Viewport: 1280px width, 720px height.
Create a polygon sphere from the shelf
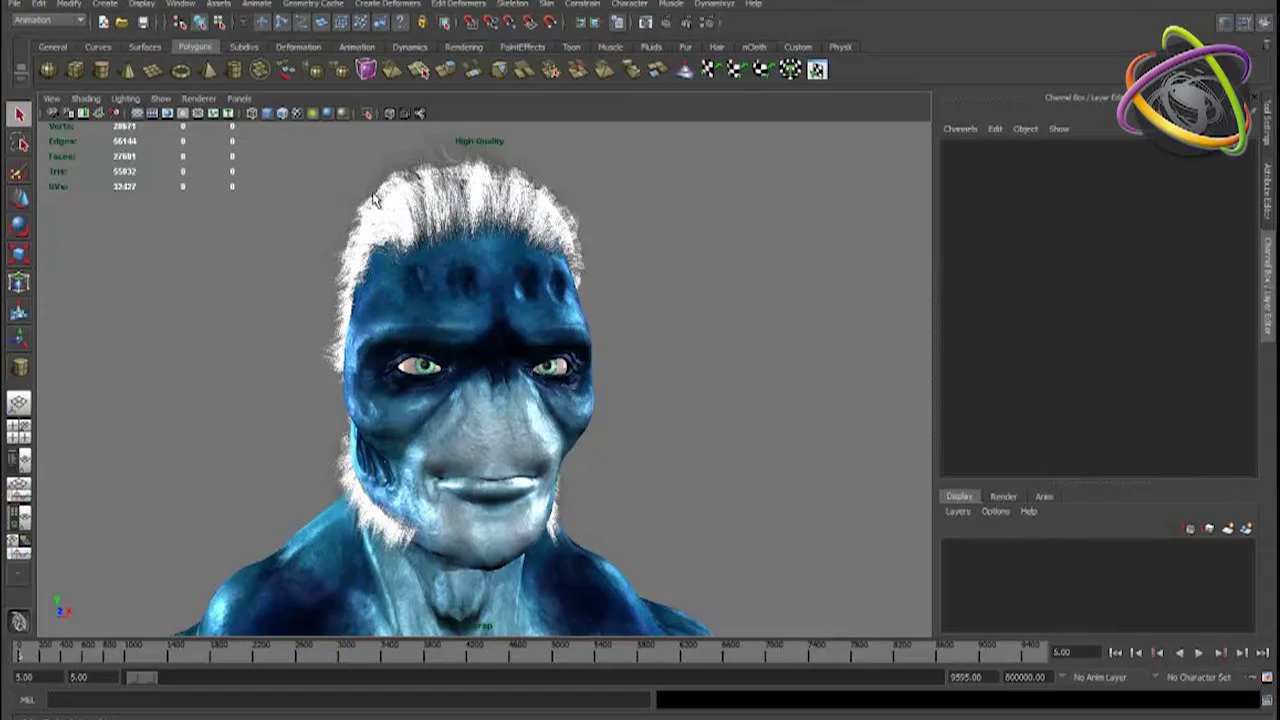click(x=48, y=70)
